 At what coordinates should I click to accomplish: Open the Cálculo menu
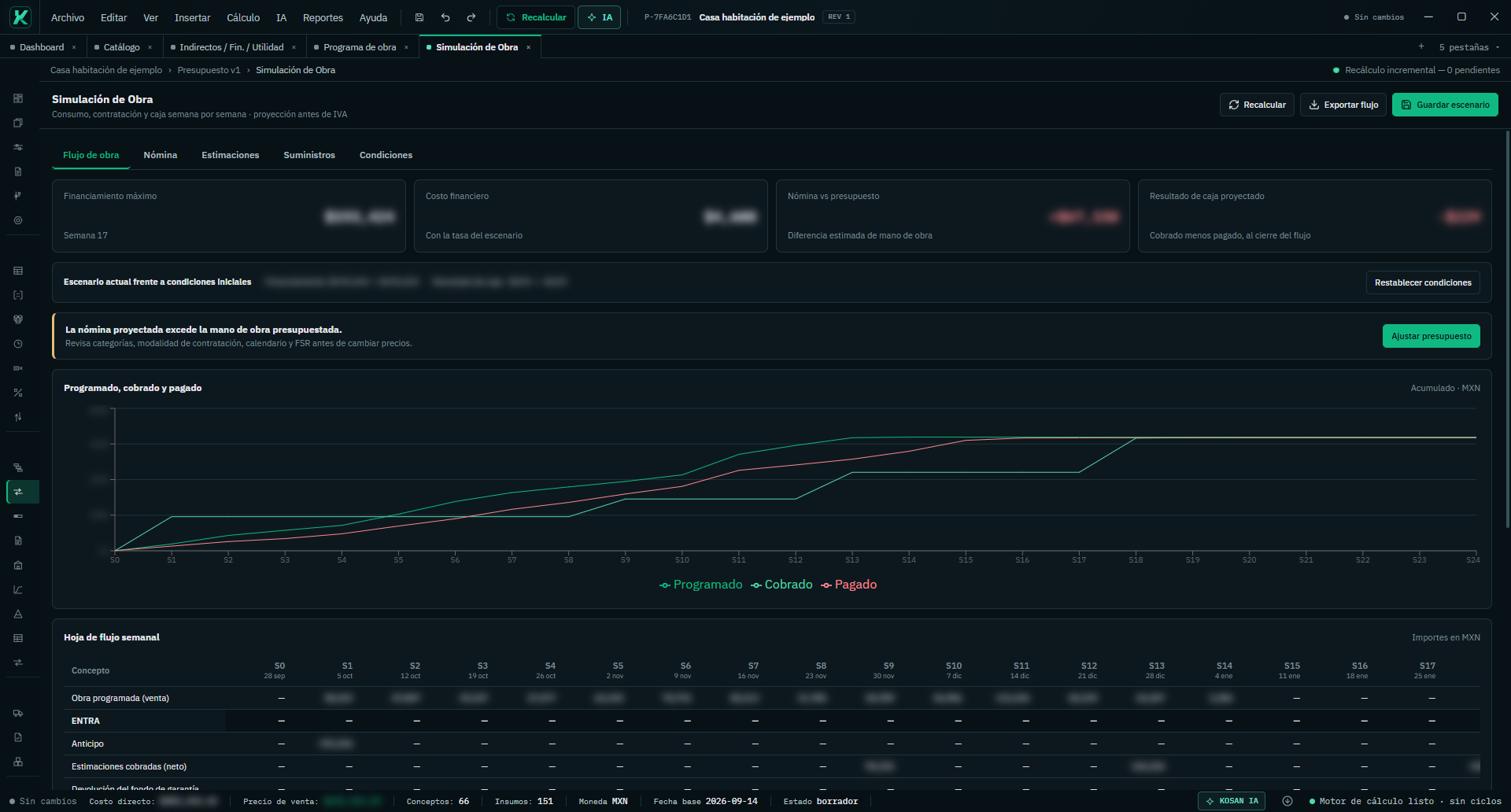pos(243,17)
